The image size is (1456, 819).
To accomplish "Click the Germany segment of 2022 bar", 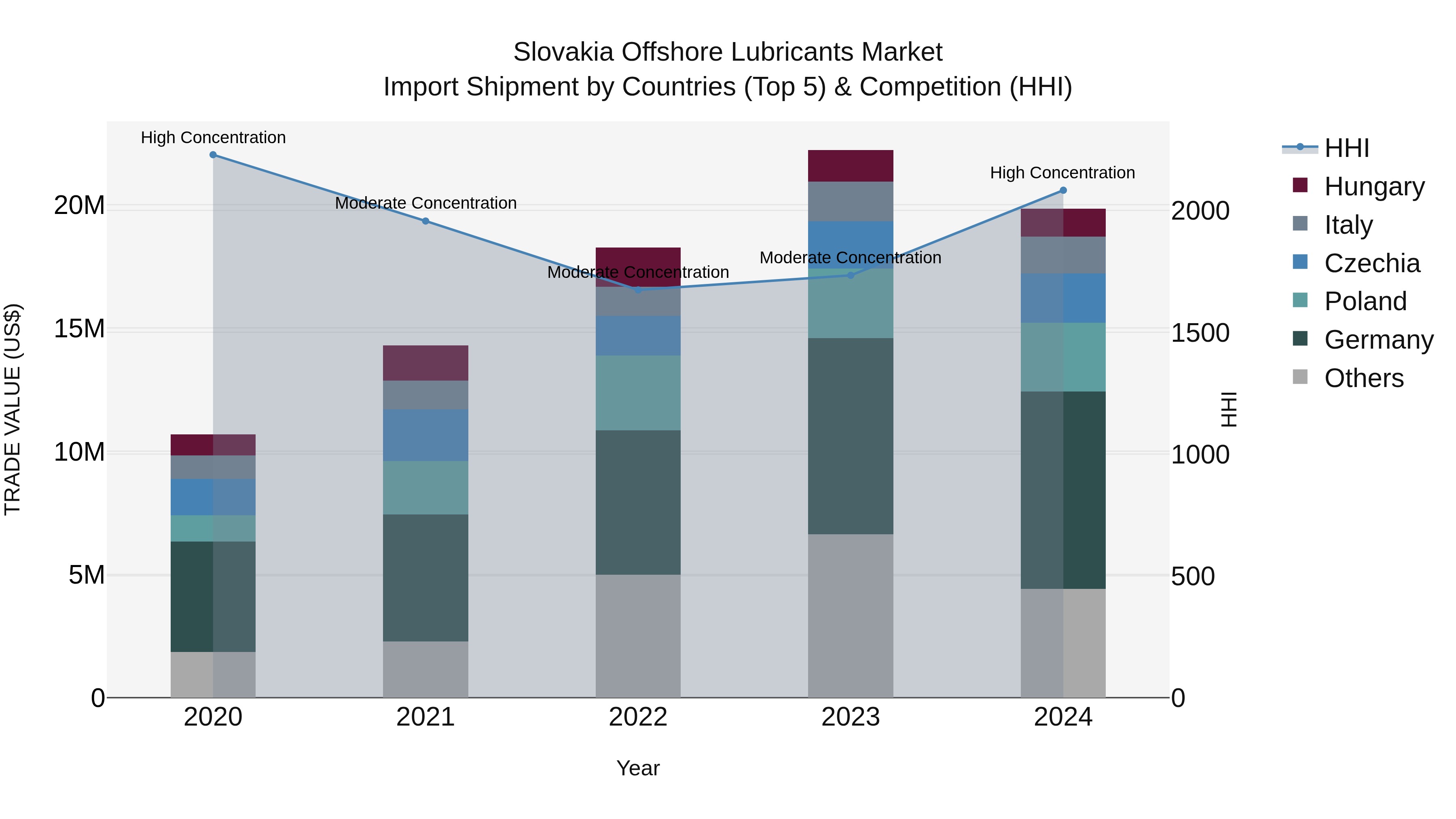I will pyautogui.click(x=638, y=503).
